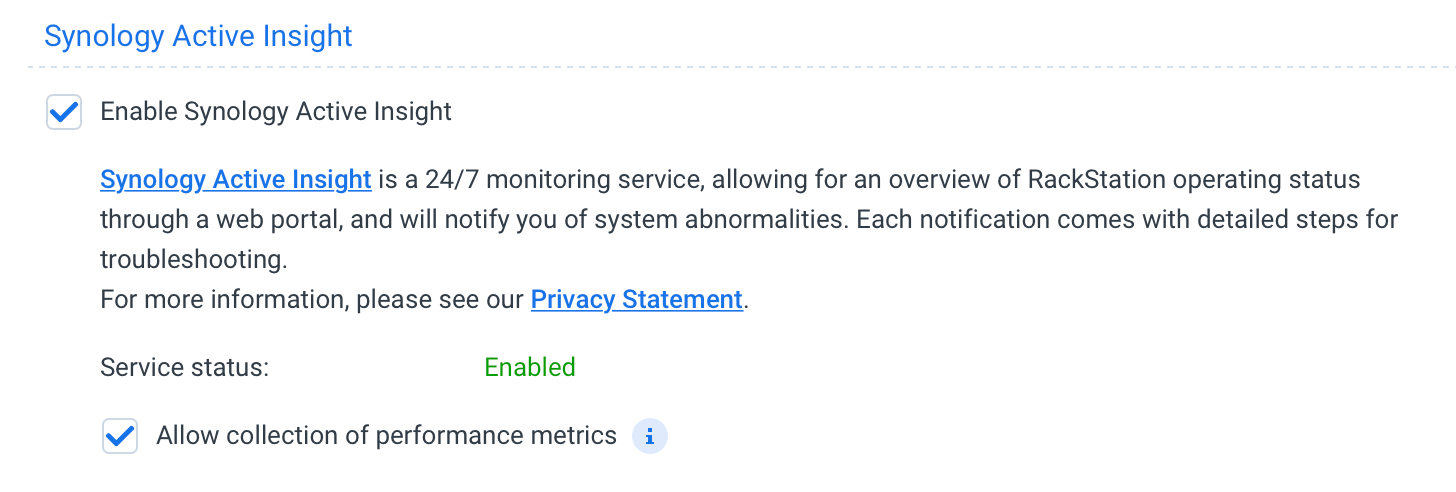This screenshot has height=492, width=1456.
Task: Click the dashed divider under the heading
Action: pyautogui.click(x=740, y=67)
